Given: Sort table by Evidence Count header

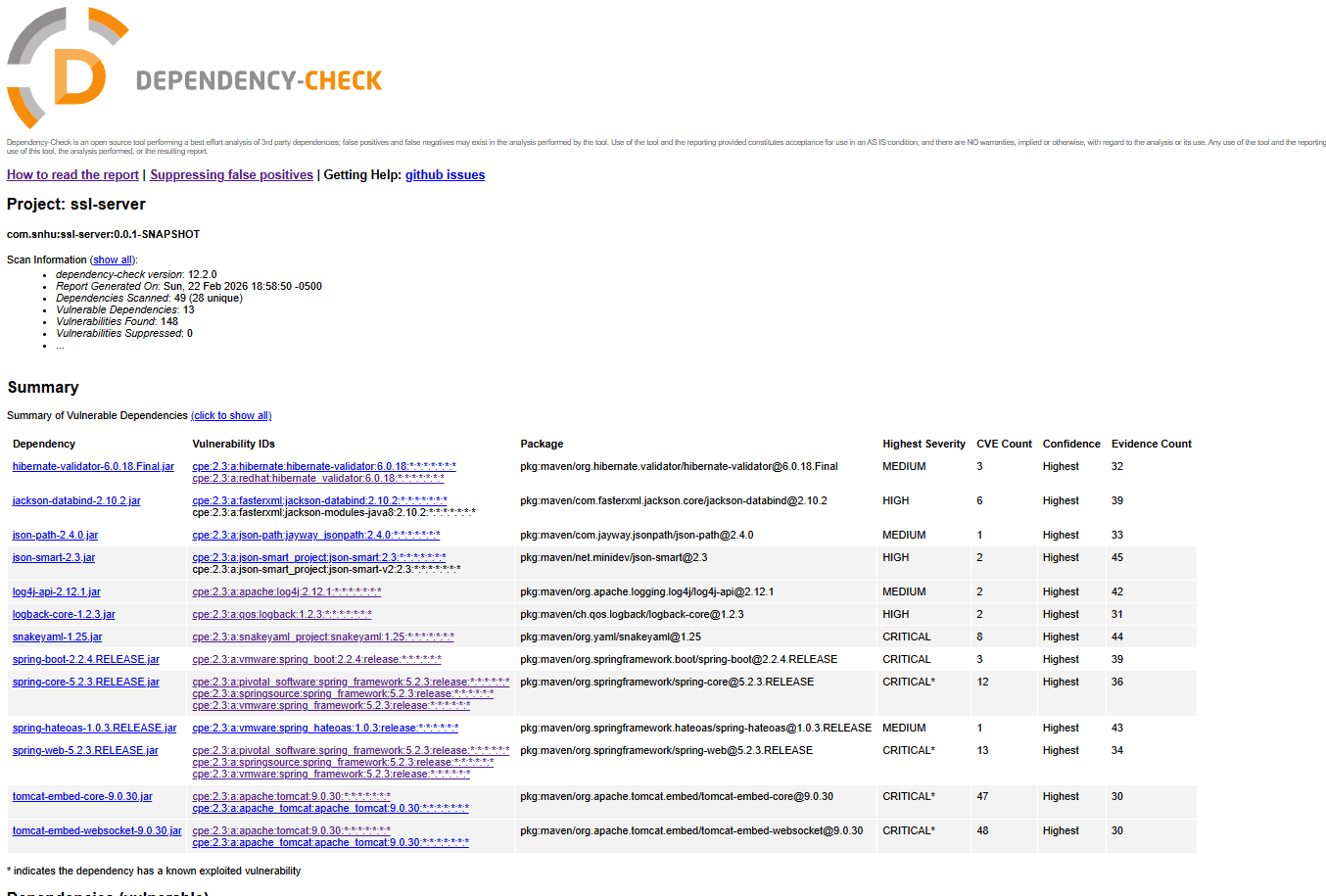Looking at the screenshot, I should 1152,445.
